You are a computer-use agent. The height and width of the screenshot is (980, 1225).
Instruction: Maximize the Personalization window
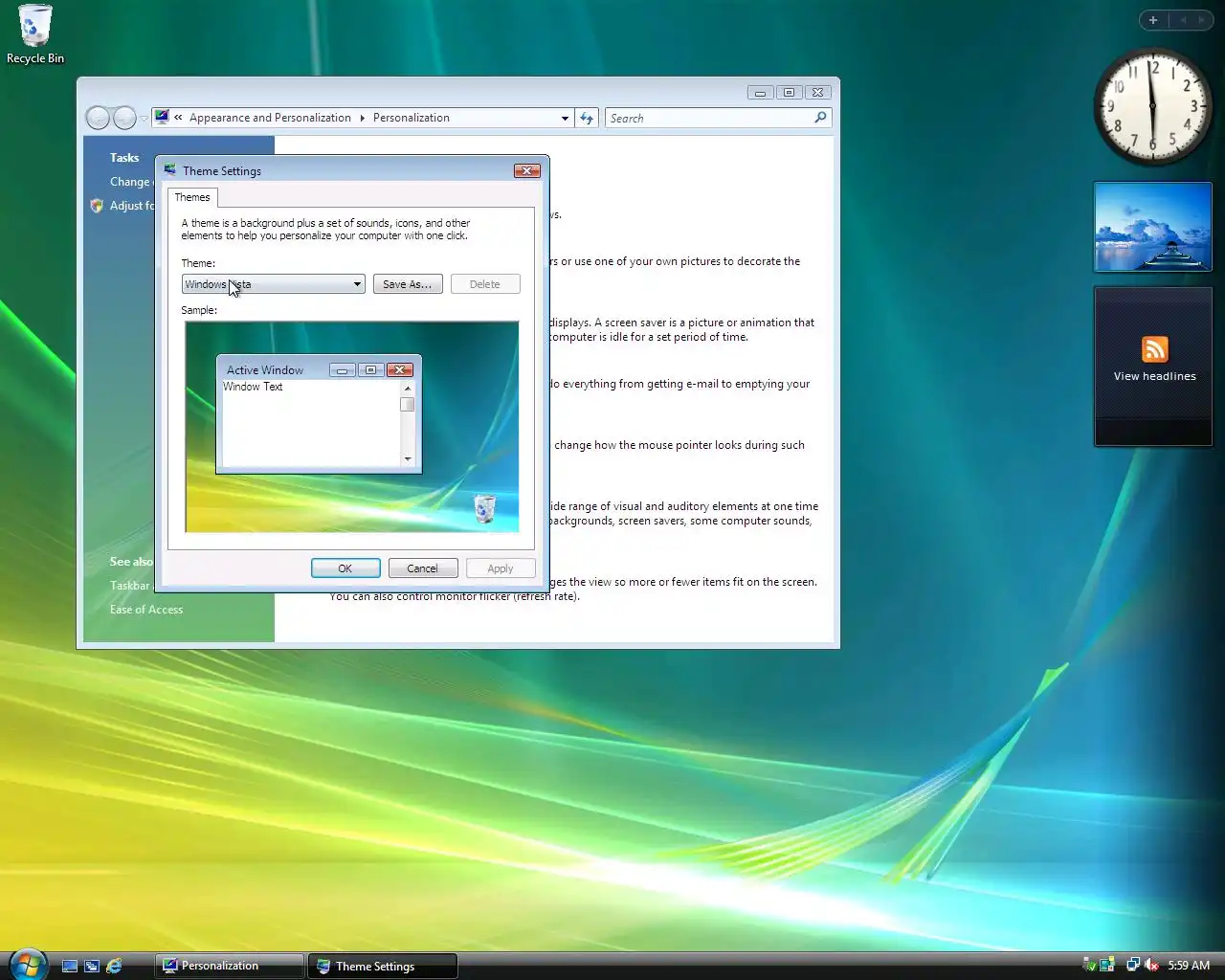[x=789, y=93]
